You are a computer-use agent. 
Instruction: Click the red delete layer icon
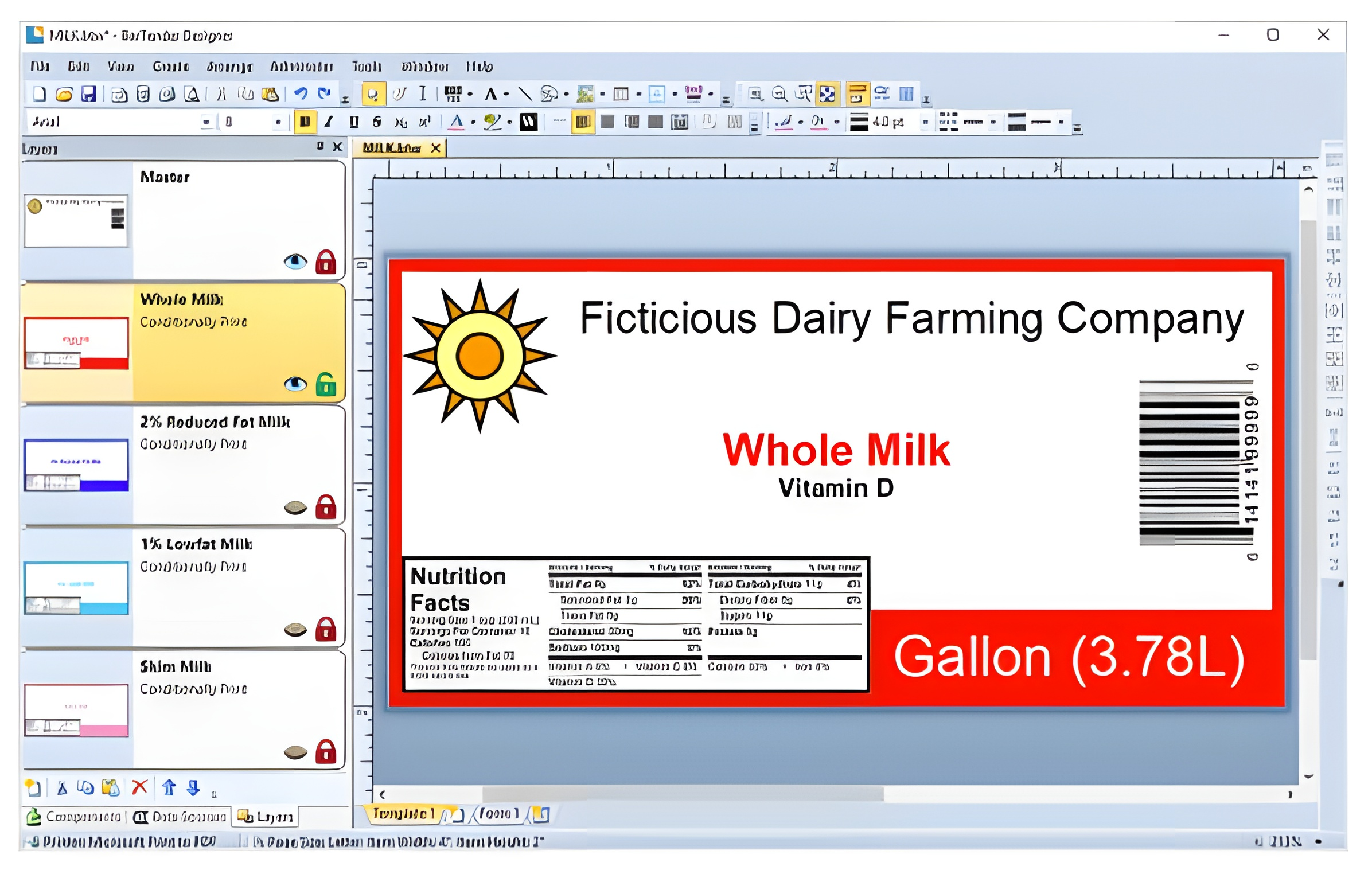coord(139,787)
